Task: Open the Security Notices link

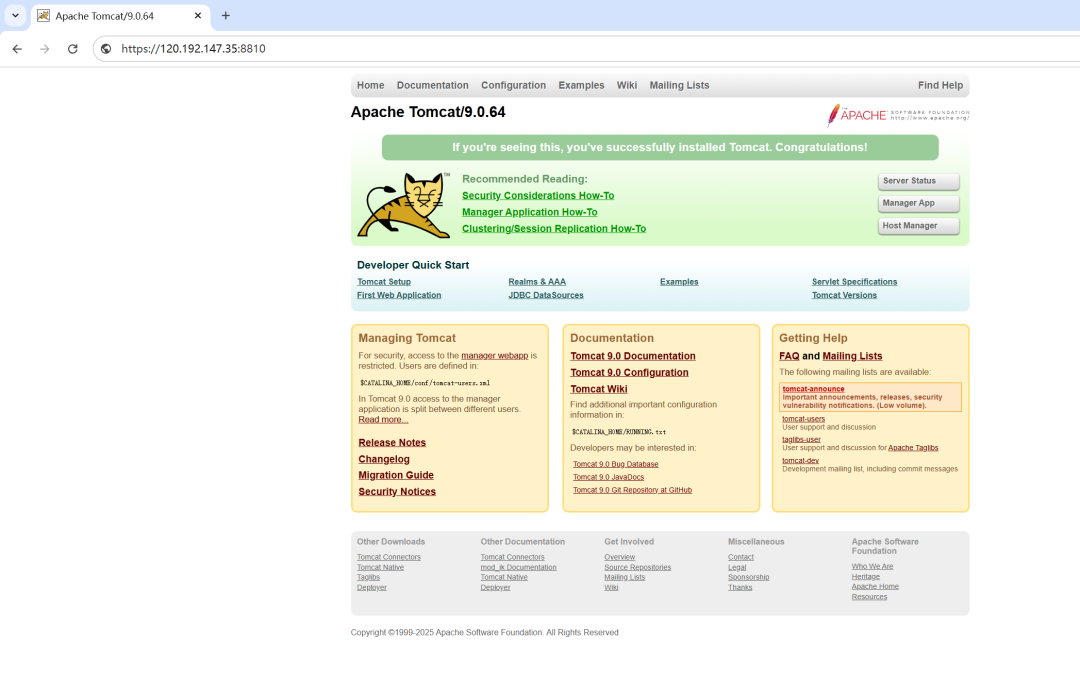Action: tap(397, 492)
